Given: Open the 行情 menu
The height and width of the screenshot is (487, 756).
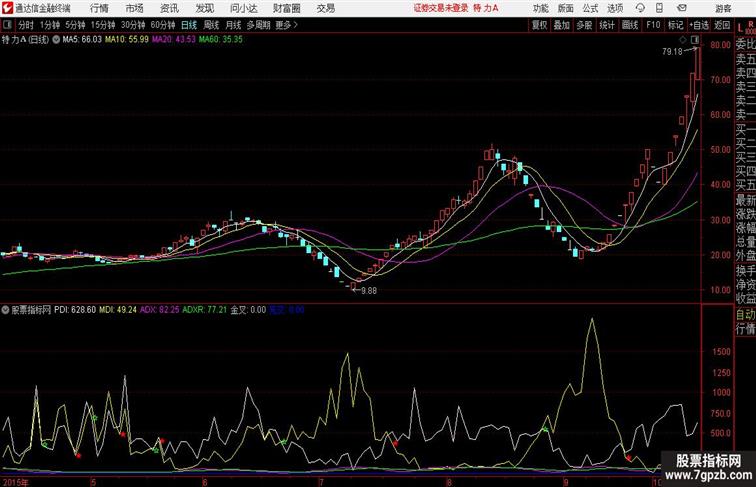Looking at the screenshot, I should click(99, 8).
